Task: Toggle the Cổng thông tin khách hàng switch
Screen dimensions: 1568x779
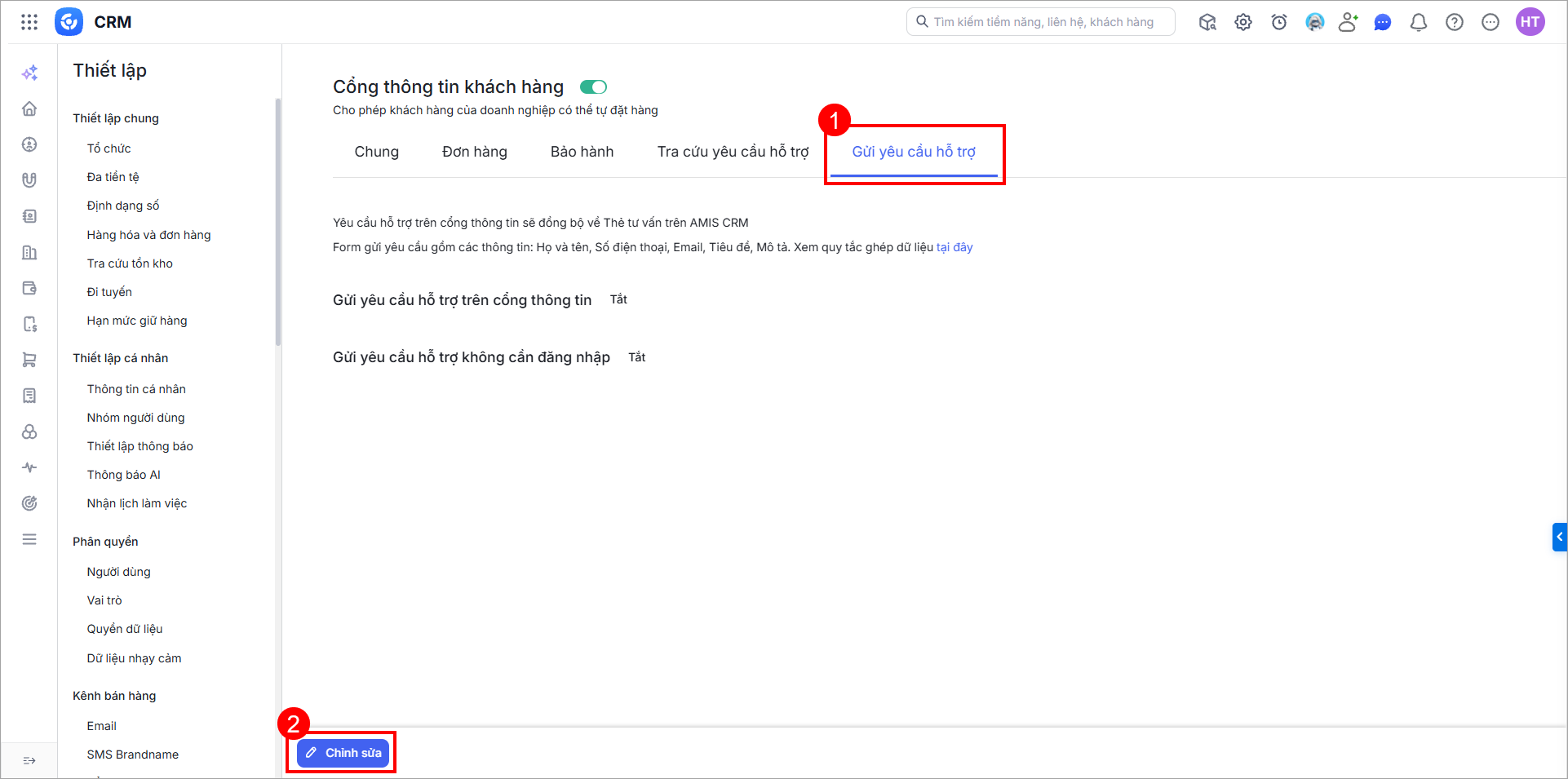Action: click(593, 86)
